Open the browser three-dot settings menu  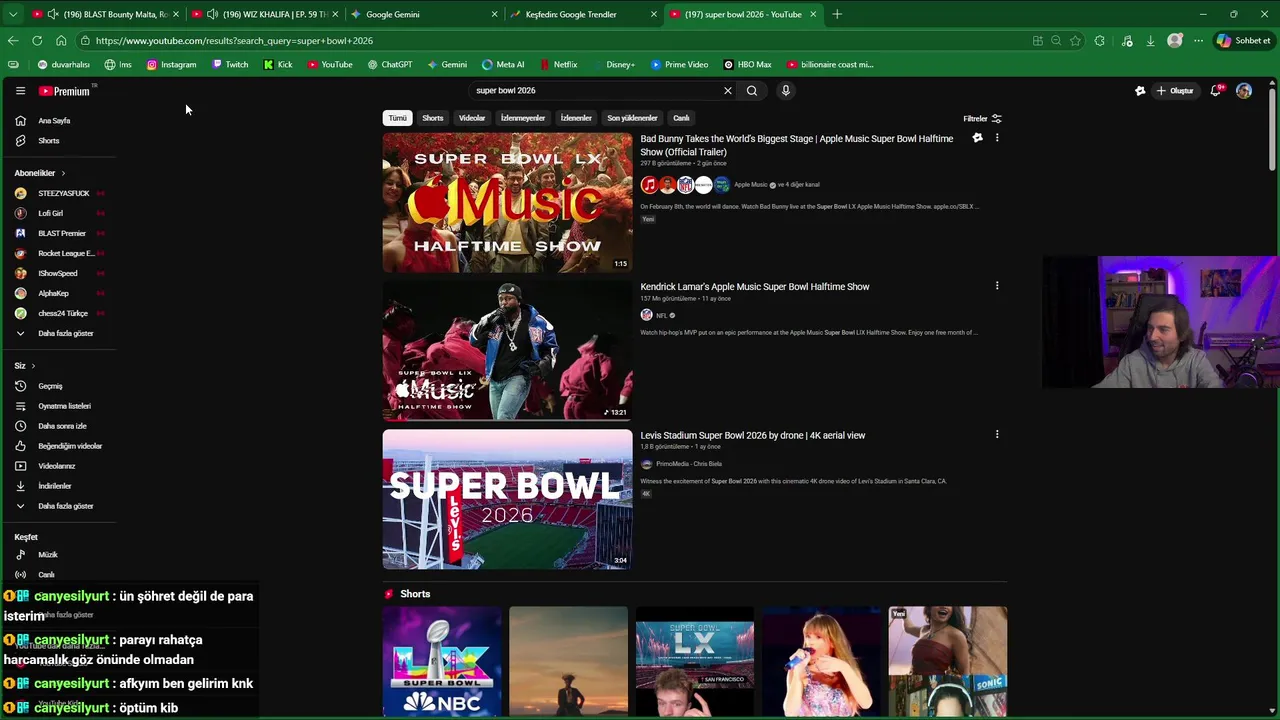[1199, 41]
